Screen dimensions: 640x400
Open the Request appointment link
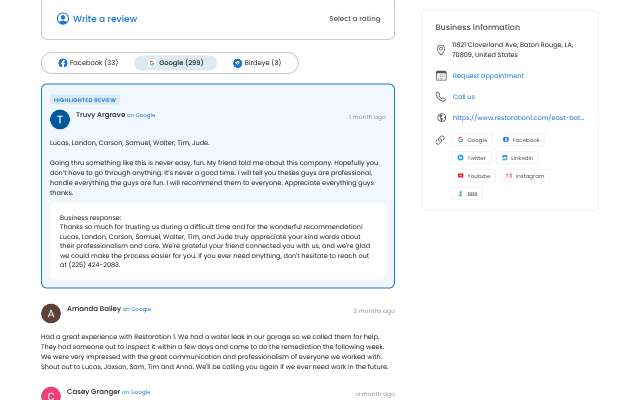(488, 76)
